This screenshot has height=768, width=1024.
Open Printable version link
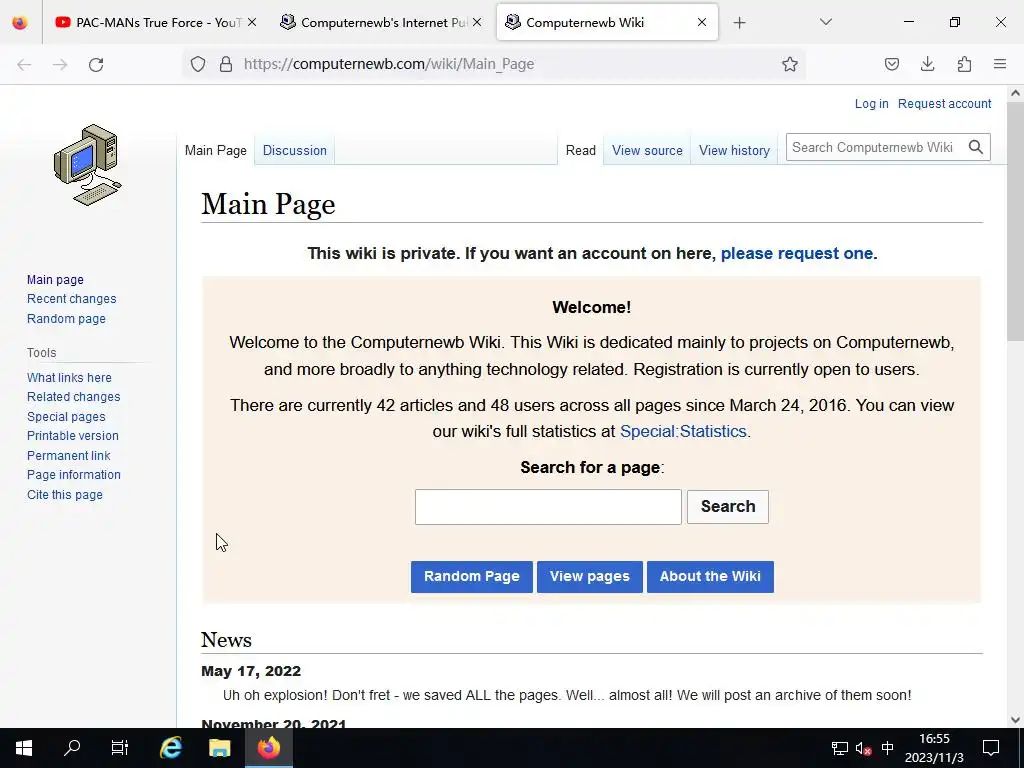[x=72, y=436]
